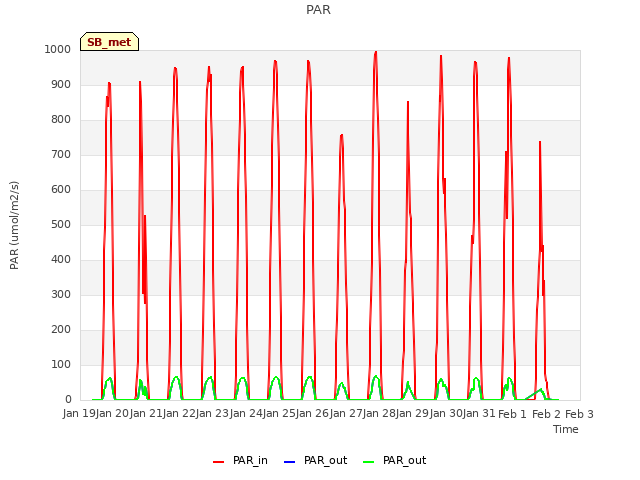Screen dimensions: 640x480
Task: Click the x-axis date label Jan 29
Action: coord(413,414)
